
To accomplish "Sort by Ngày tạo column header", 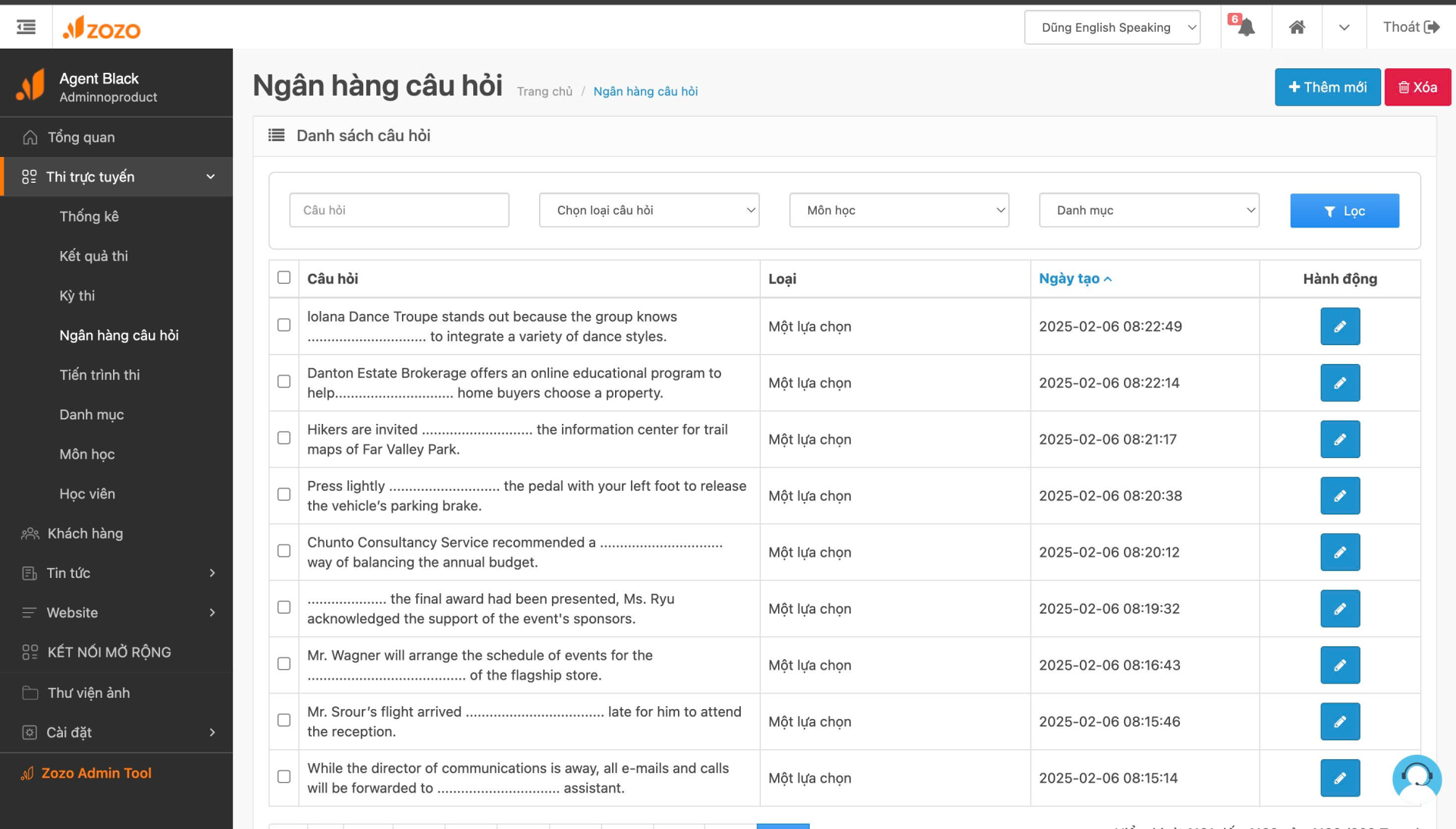I will 1075,278.
